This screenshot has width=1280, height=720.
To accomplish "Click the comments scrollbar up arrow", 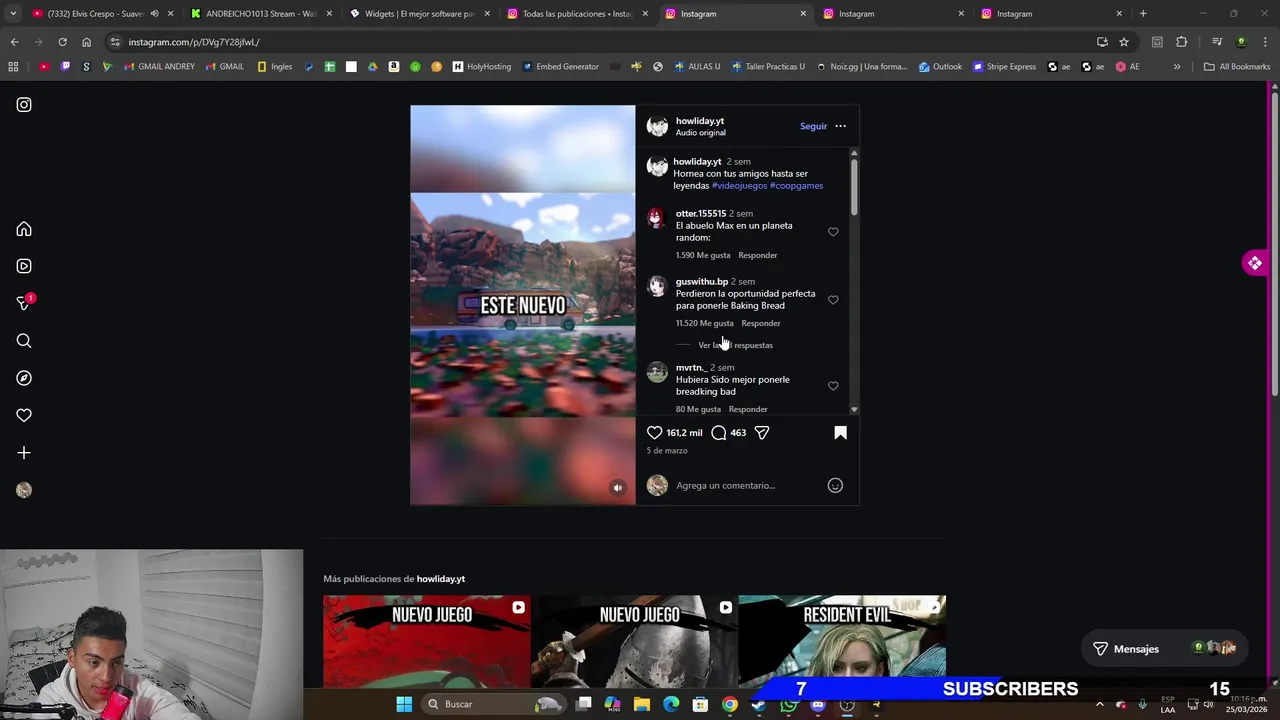I will pos(853,152).
